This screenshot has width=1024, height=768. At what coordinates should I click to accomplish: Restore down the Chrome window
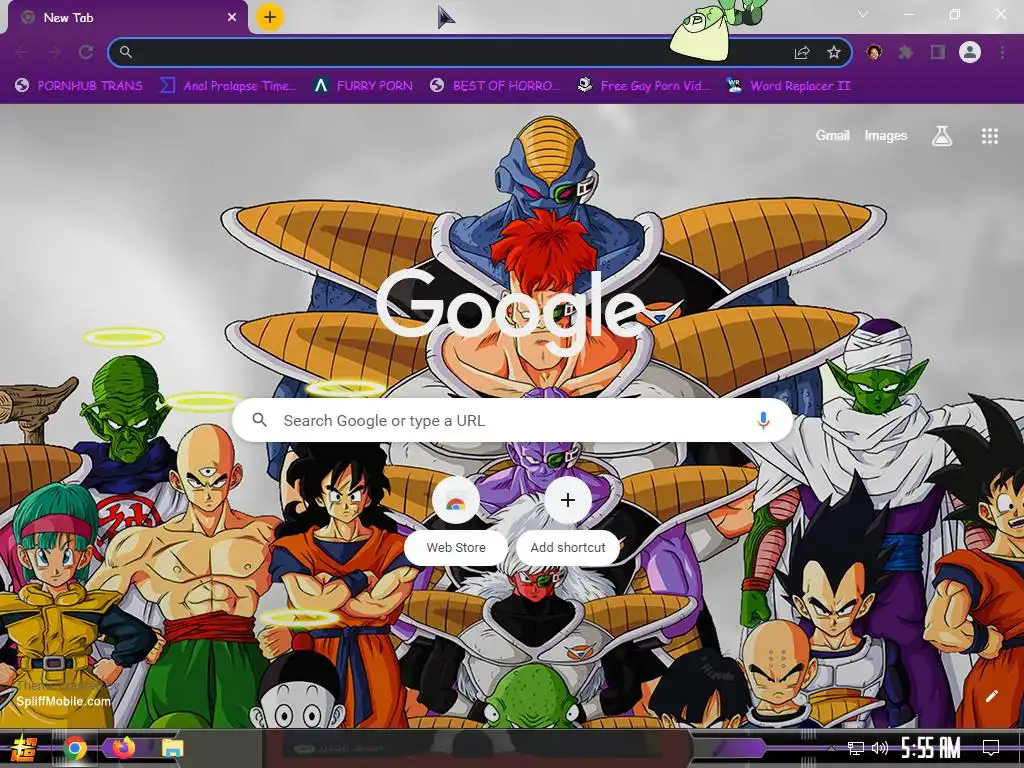(955, 14)
